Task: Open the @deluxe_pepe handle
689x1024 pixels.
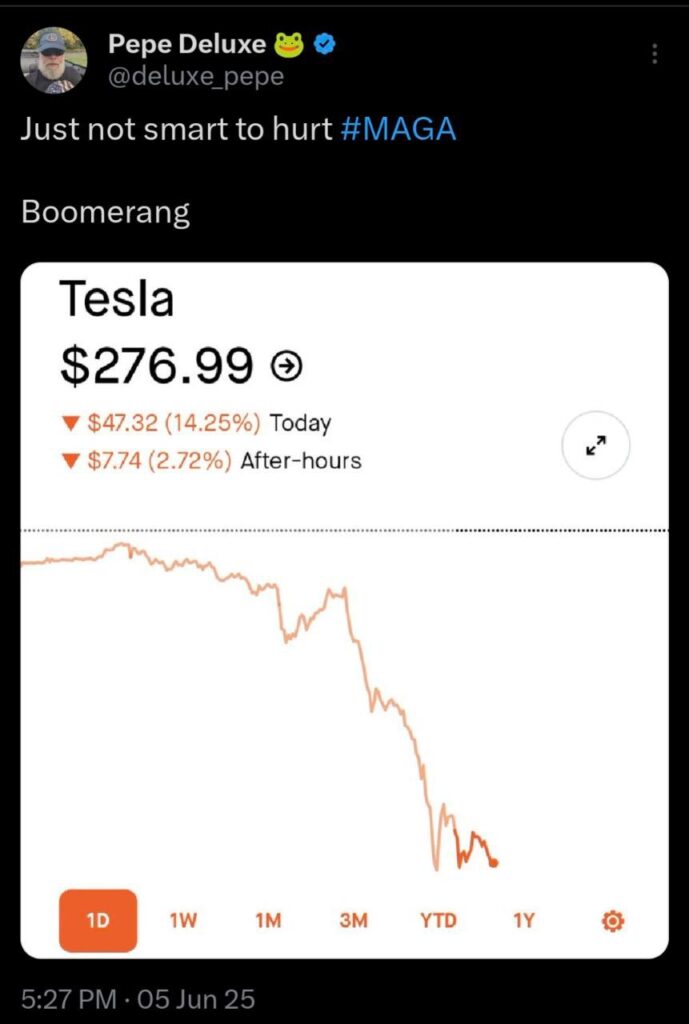Action: tap(196, 76)
